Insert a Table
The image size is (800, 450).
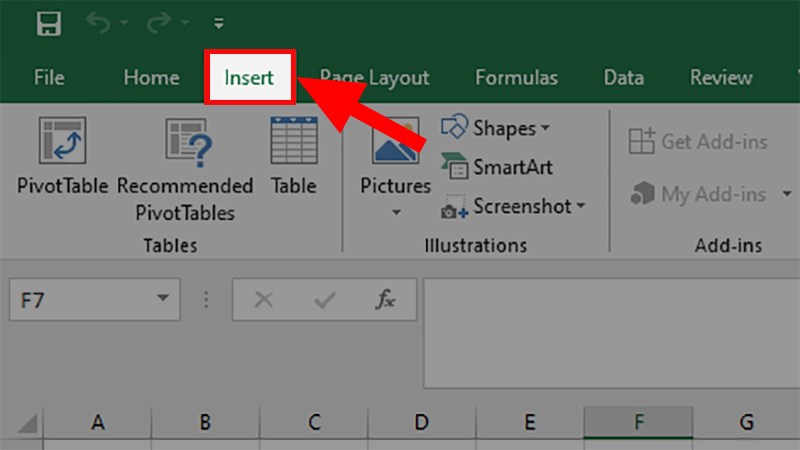pos(294,157)
